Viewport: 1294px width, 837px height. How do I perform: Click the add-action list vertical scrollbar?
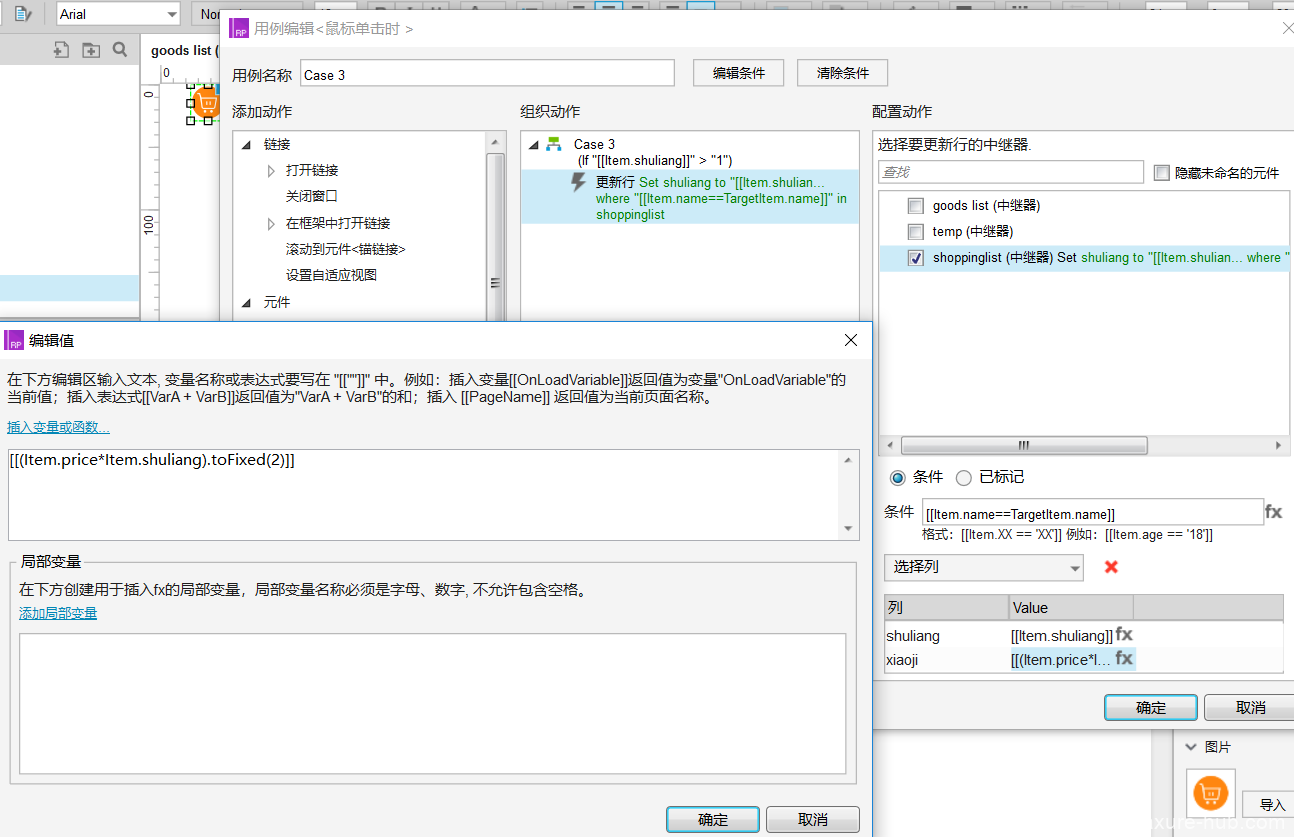pyautogui.click(x=495, y=235)
